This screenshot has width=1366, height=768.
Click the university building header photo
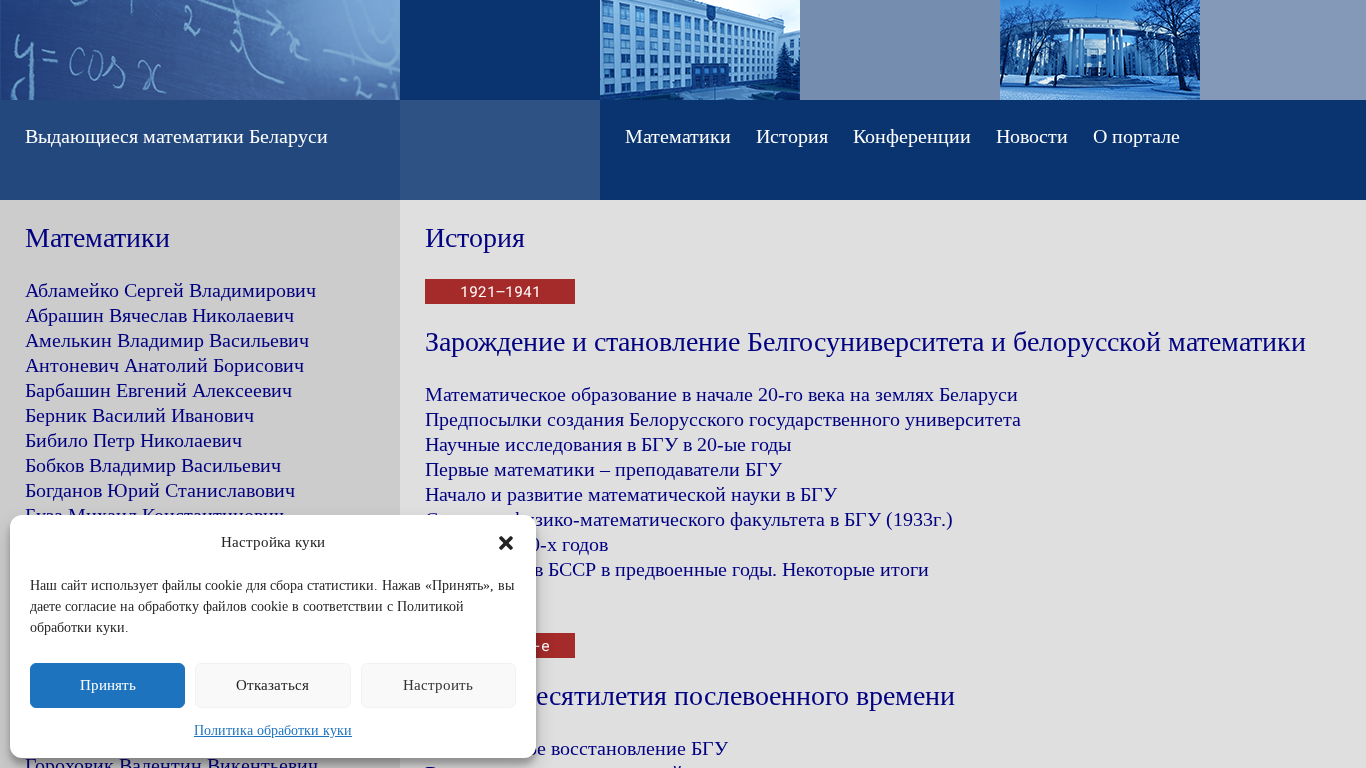click(x=700, y=50)
